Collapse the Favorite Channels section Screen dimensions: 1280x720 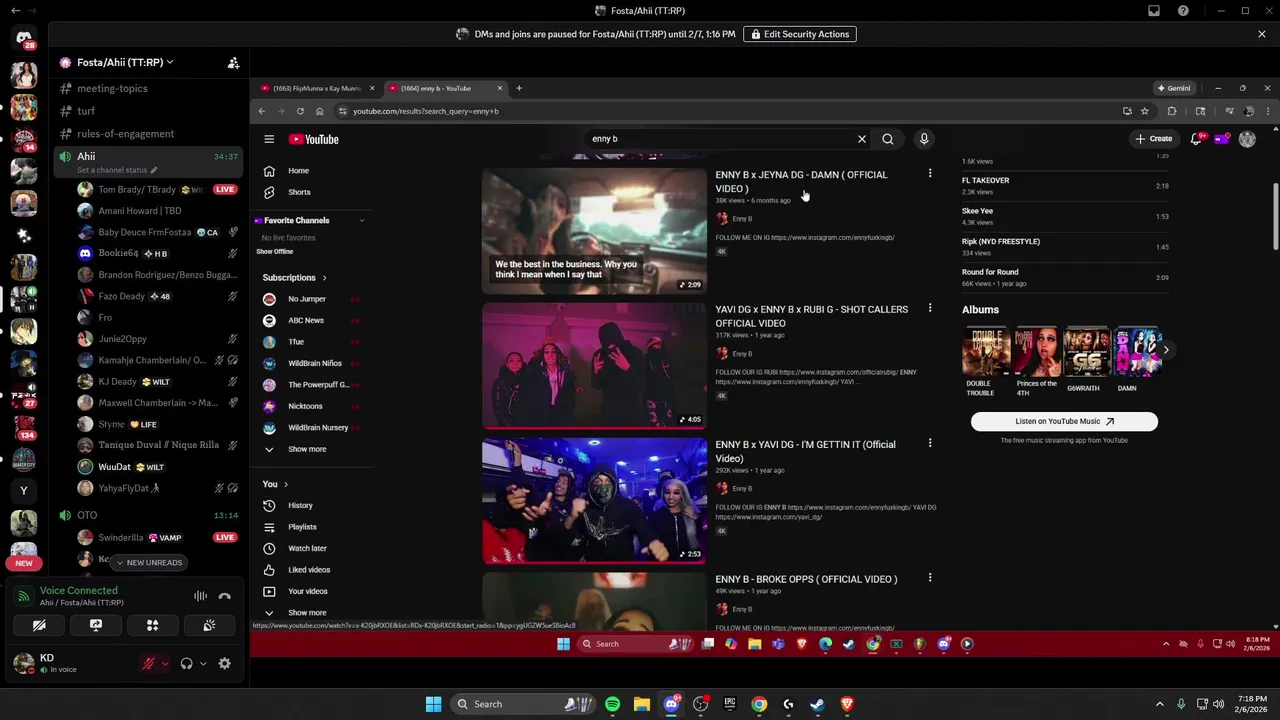click(362, 220)
